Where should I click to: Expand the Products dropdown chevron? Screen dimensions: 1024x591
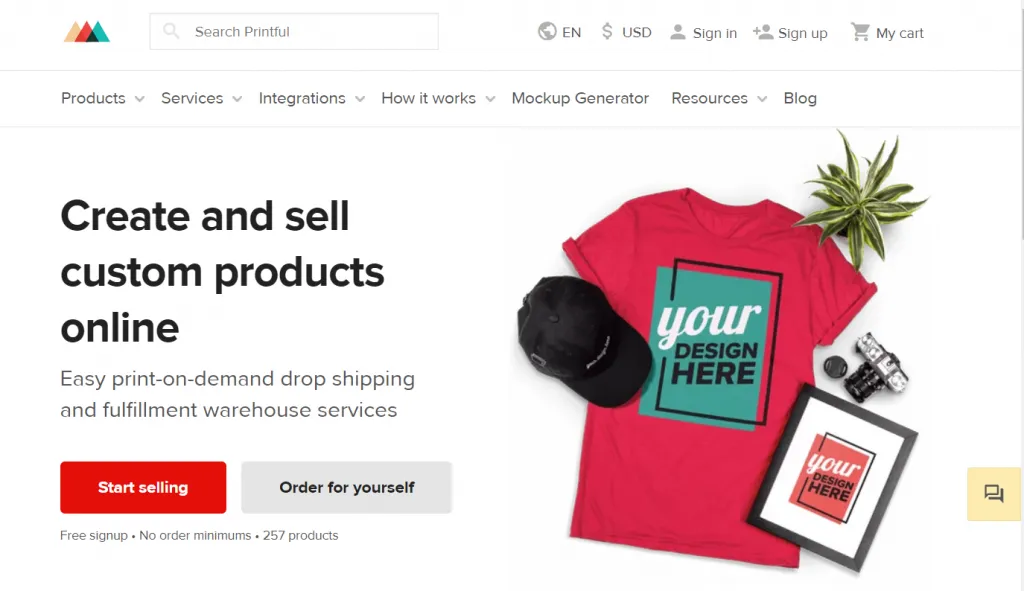[139, 99]
